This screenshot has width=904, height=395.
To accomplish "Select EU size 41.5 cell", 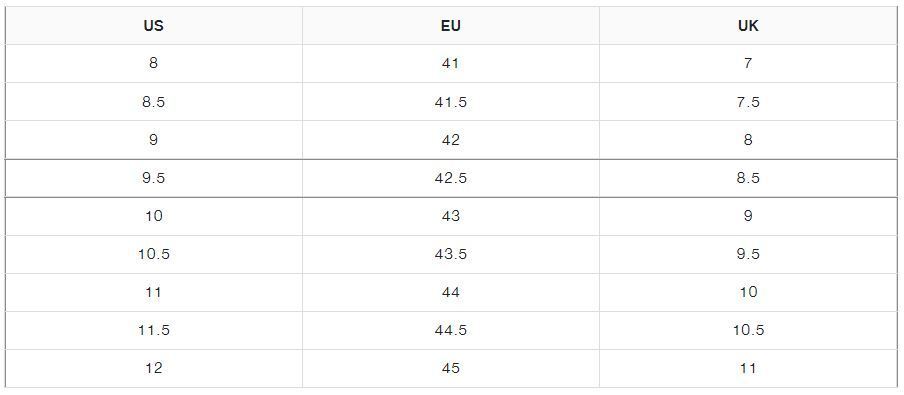I will click(451, 101).
